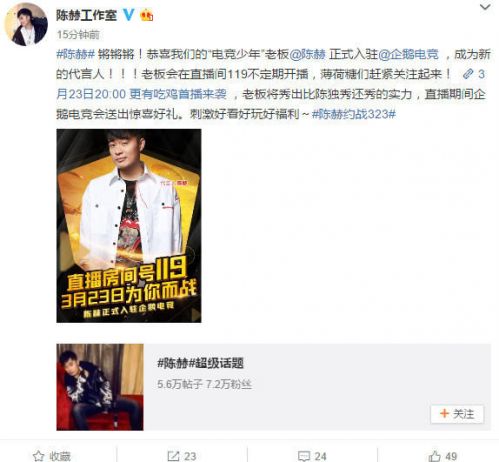
Task: Open the #陈赫约战323# hashtag
Action: (354, 114)
